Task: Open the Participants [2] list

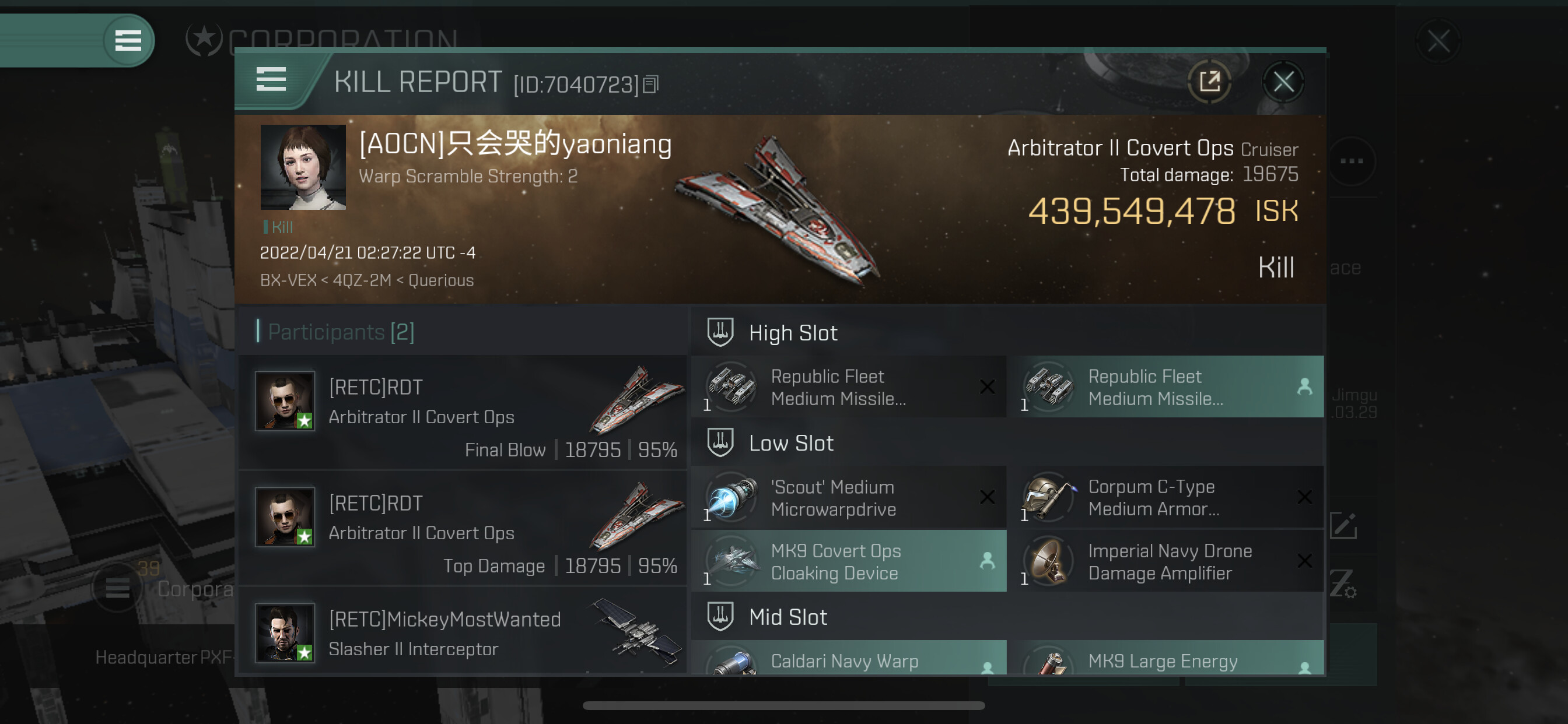Action: 341,332
